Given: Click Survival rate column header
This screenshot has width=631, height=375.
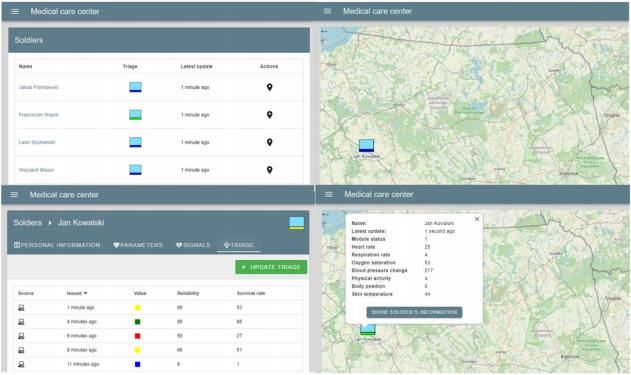Looking at the screenshot, I should [251, 293].
